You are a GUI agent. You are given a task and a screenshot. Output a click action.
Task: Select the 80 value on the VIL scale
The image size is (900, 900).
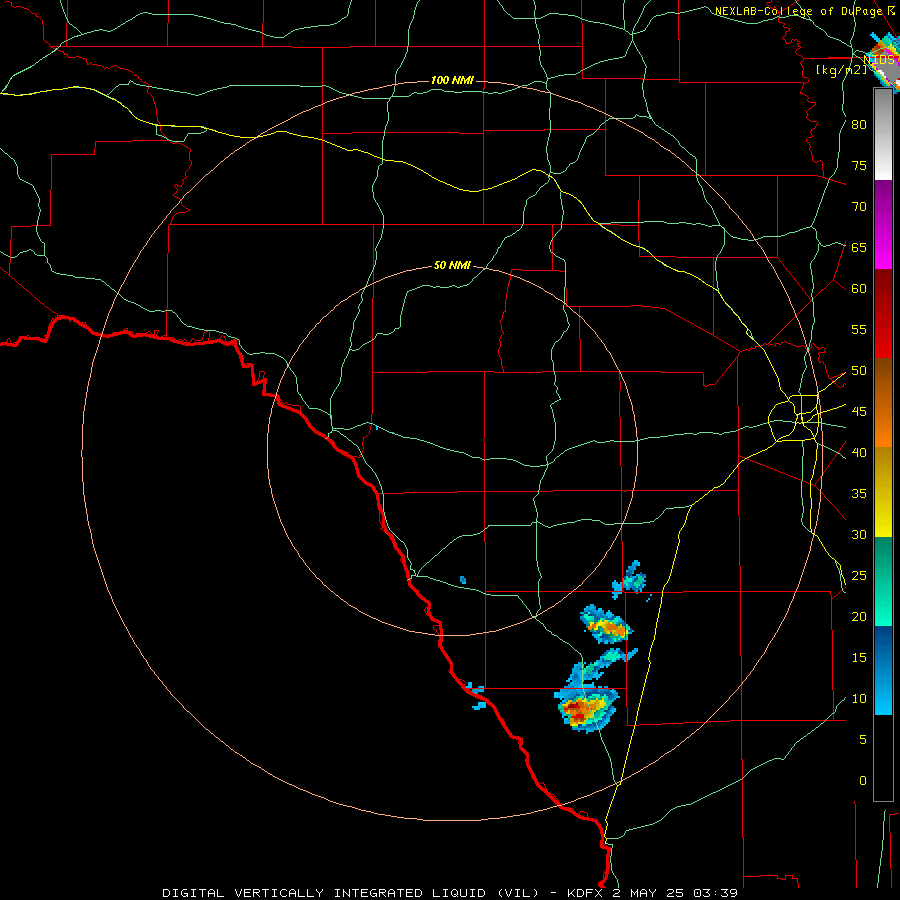pyautogui.click(x=859, y=125)
